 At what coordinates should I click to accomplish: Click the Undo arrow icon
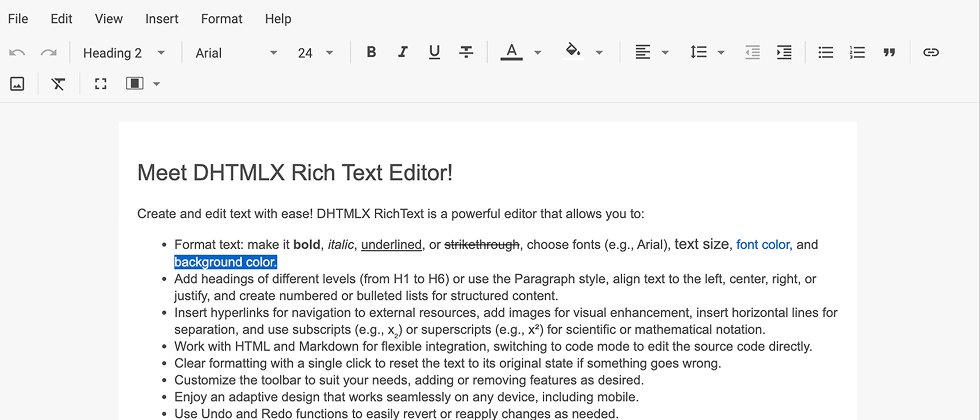click(17, 52)
